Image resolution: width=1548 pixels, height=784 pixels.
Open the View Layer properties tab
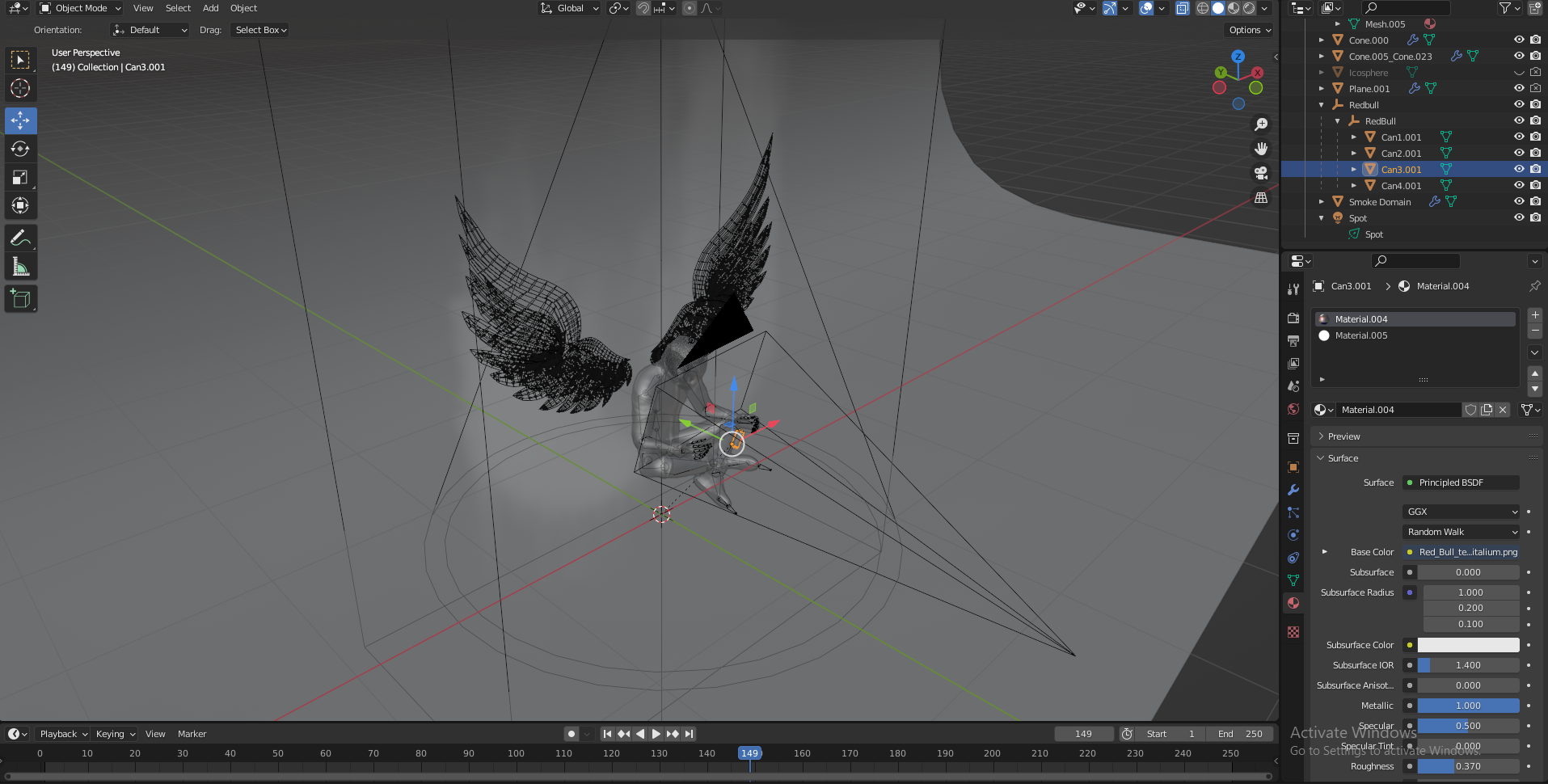pos(1293,364)
